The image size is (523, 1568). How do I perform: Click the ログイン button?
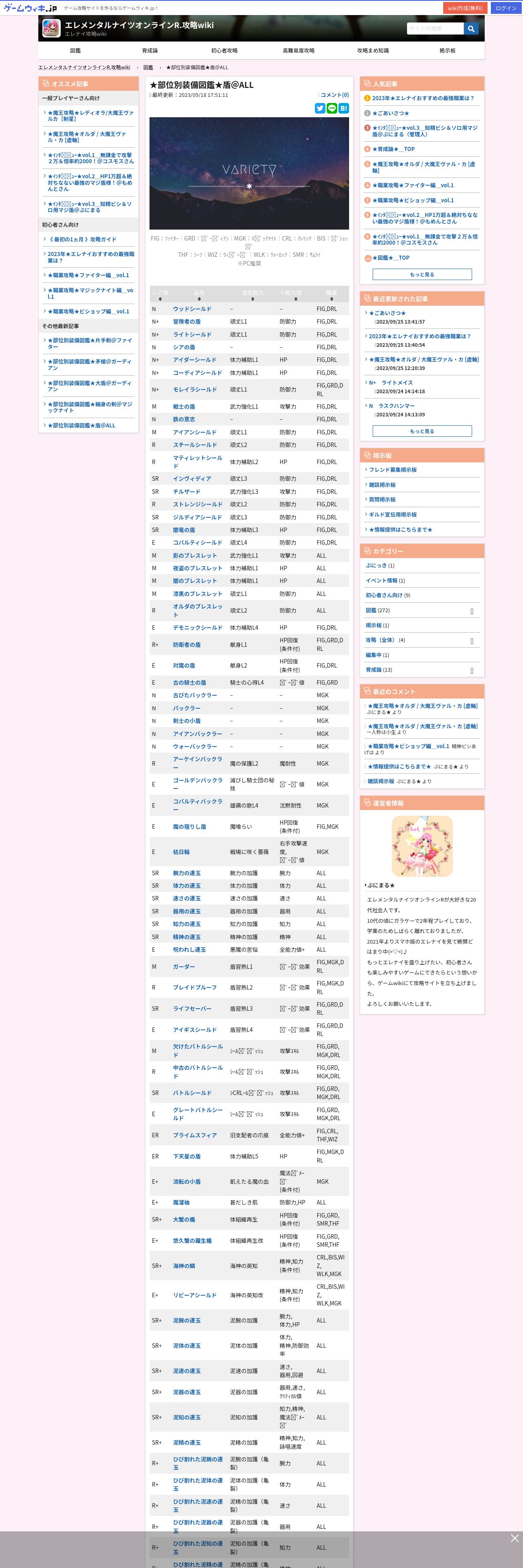coord(506,8)
